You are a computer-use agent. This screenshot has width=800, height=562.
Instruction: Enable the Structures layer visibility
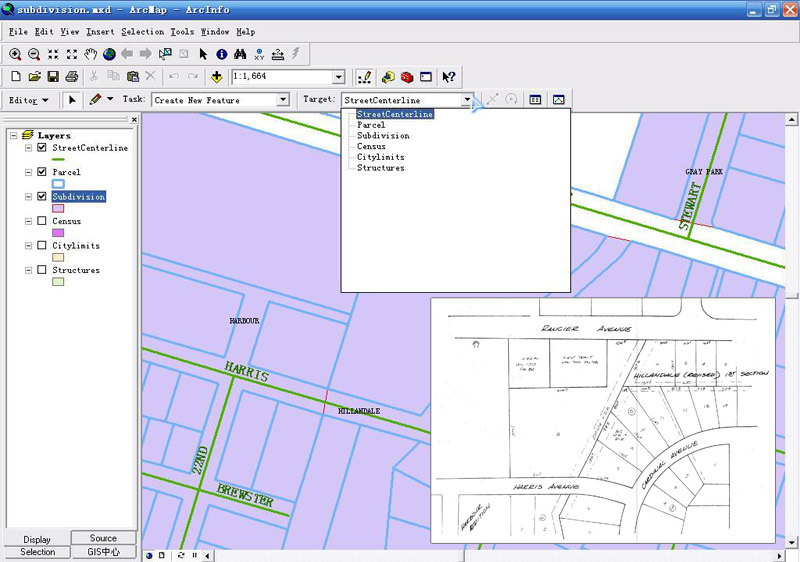42,270
